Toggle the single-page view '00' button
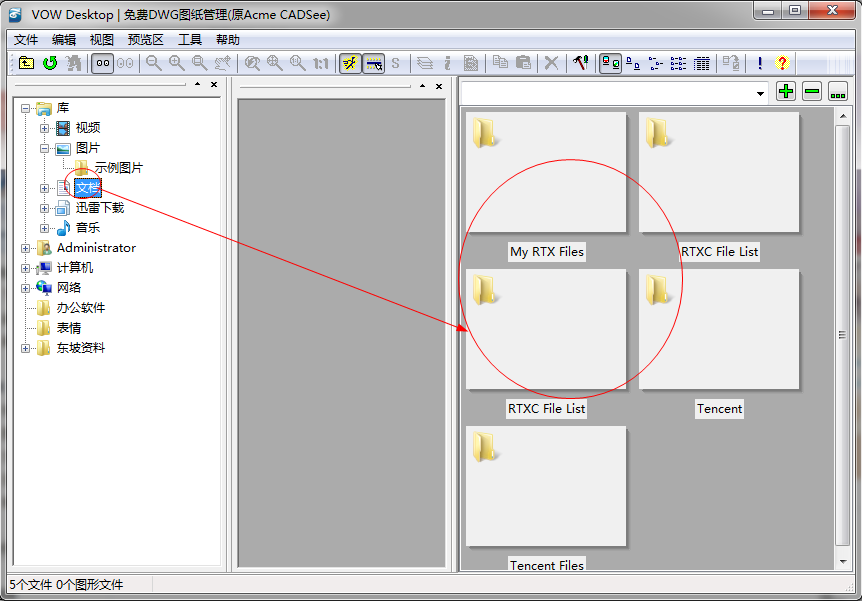 pyautogui.click(x=102, y=63)
